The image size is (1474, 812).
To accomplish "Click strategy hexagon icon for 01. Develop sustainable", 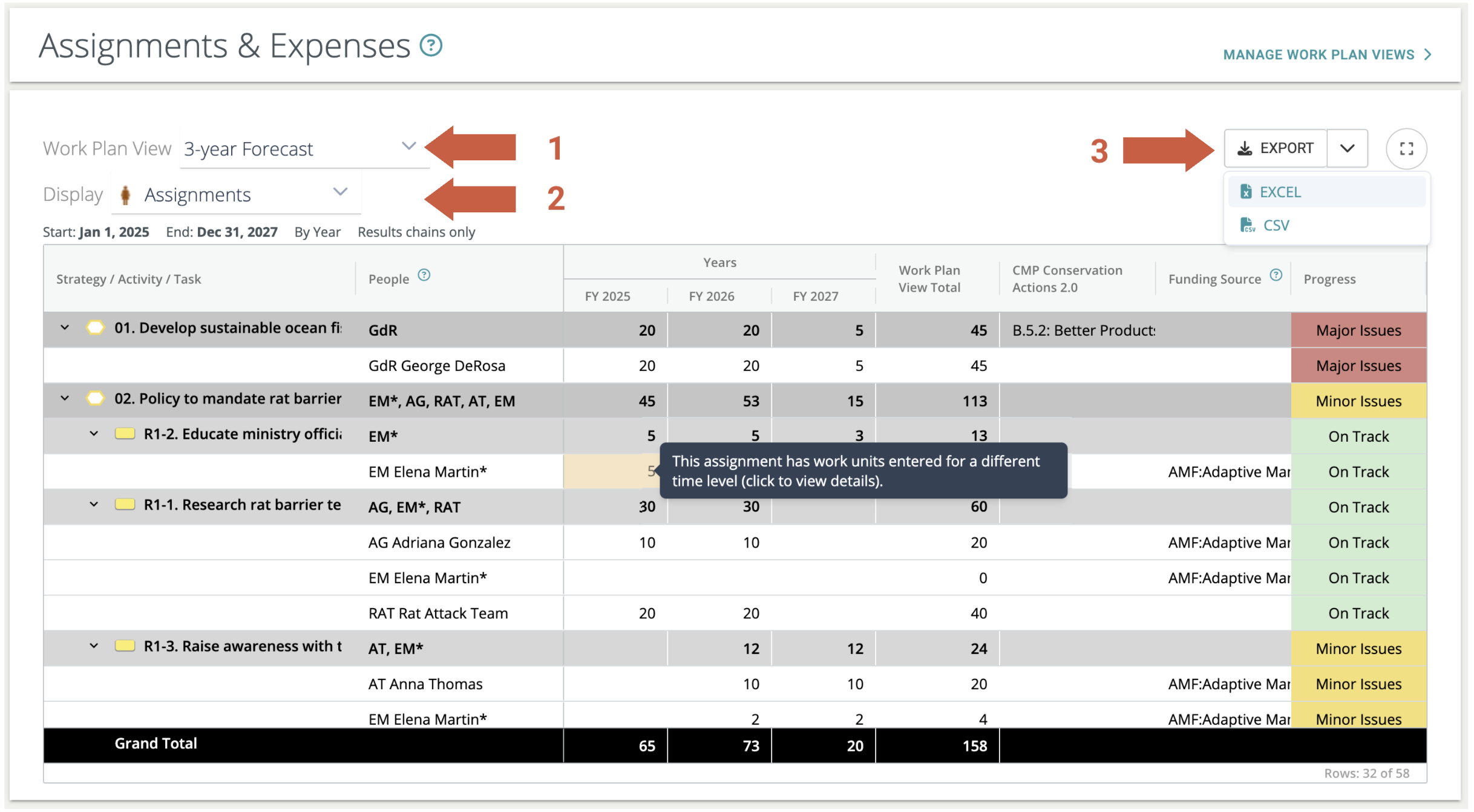I will point(95,328).
